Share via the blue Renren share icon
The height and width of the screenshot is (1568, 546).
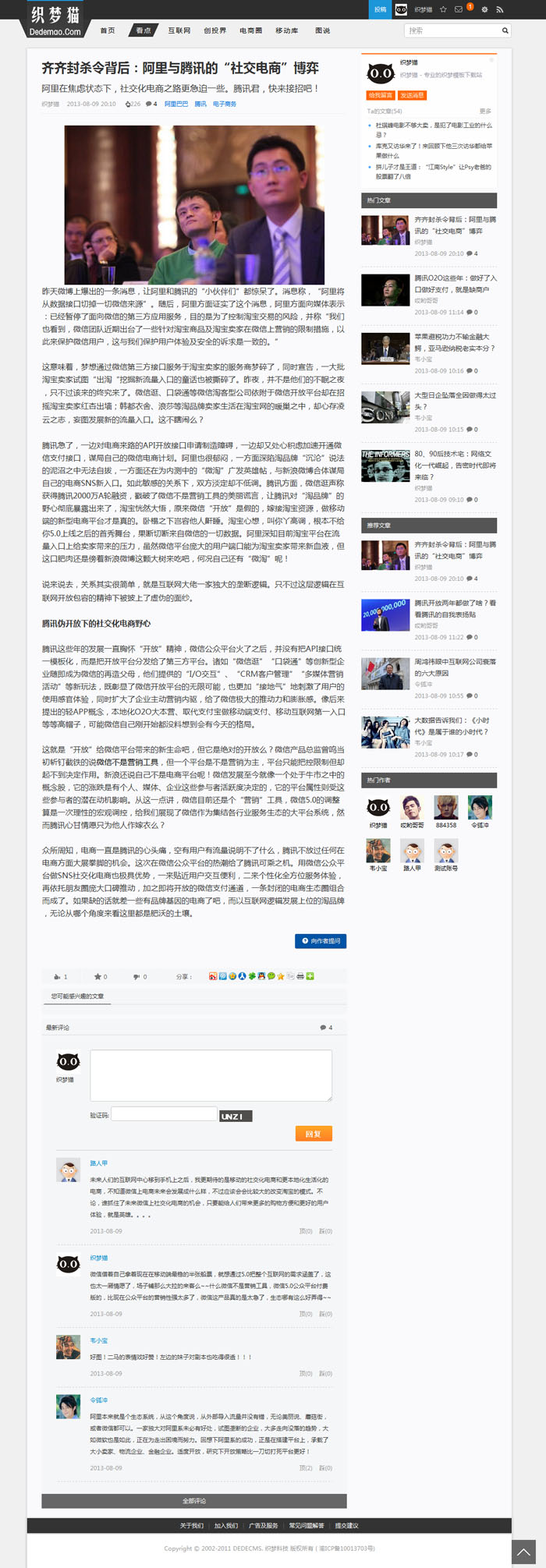[x=241, y=976]
